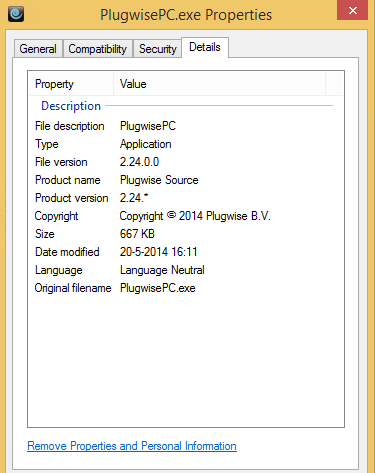Click the 667 KB size value
This screenshot has width=375, height=473.
point(137,234)
